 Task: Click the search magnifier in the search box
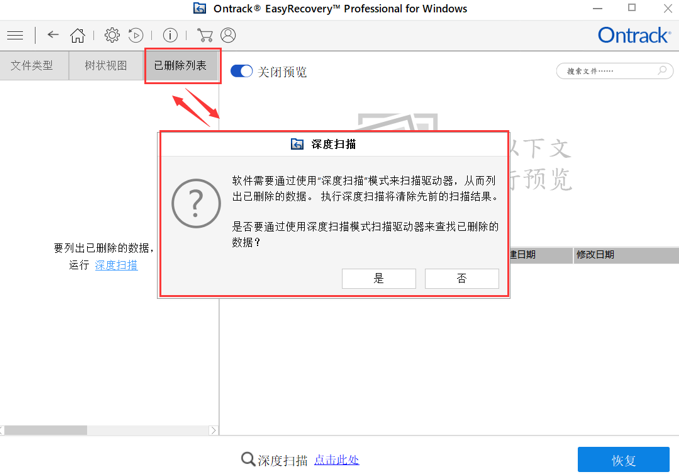pos(662,70)
